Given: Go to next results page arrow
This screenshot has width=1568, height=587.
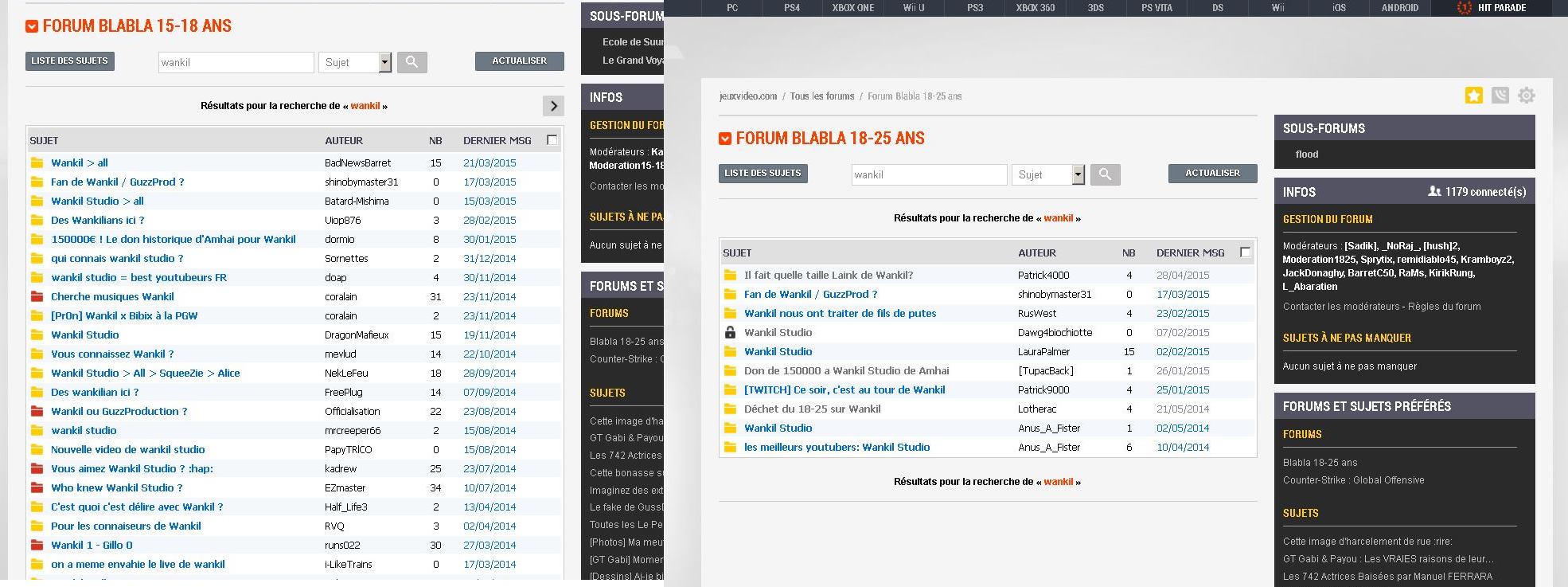Looking at the screenshot, I should click(x=553, y=106).
